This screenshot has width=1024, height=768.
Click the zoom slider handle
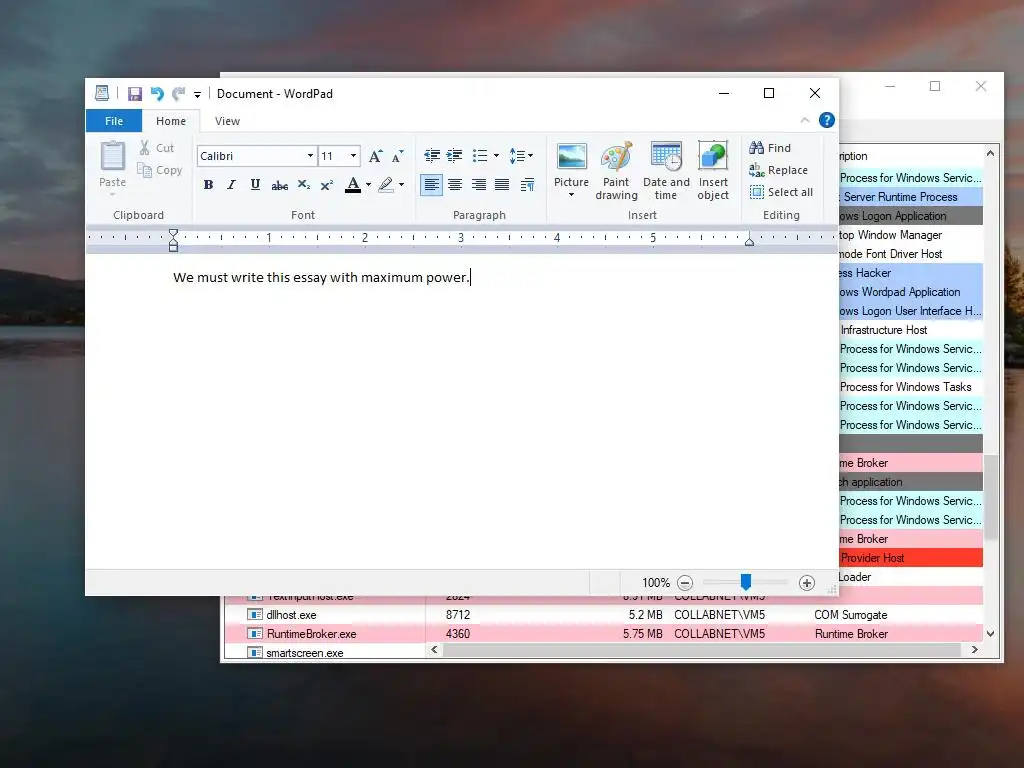746,581
